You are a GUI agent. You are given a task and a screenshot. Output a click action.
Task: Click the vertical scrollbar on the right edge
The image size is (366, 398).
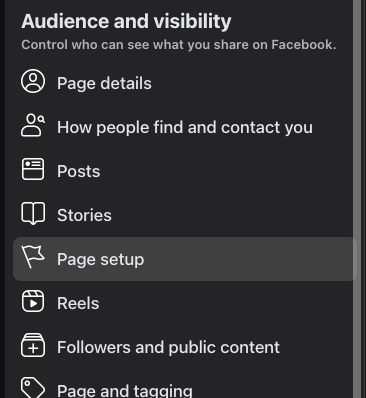[x=357, y=199]
